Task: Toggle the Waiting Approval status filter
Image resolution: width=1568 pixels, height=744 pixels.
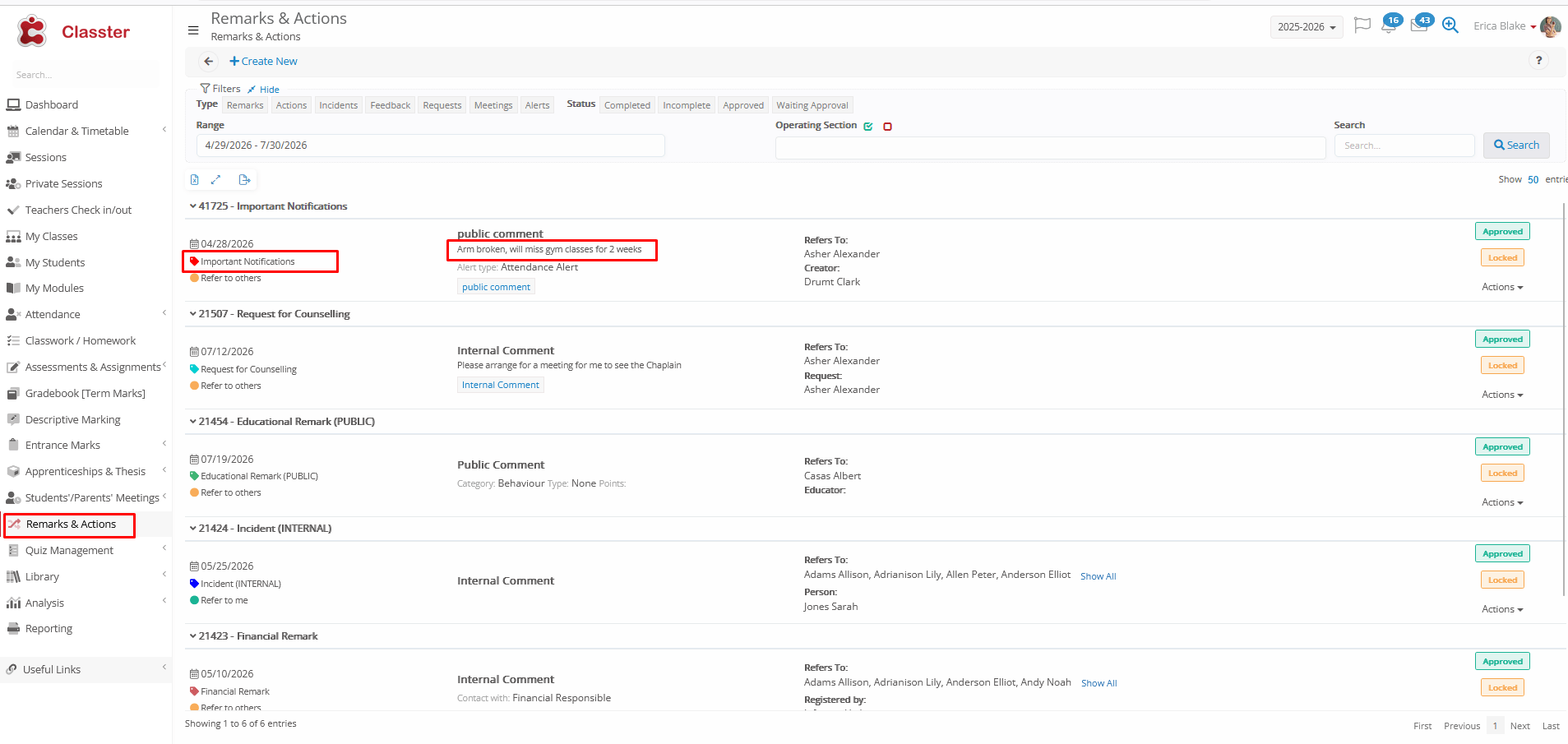Action: [x=812, y=105]
